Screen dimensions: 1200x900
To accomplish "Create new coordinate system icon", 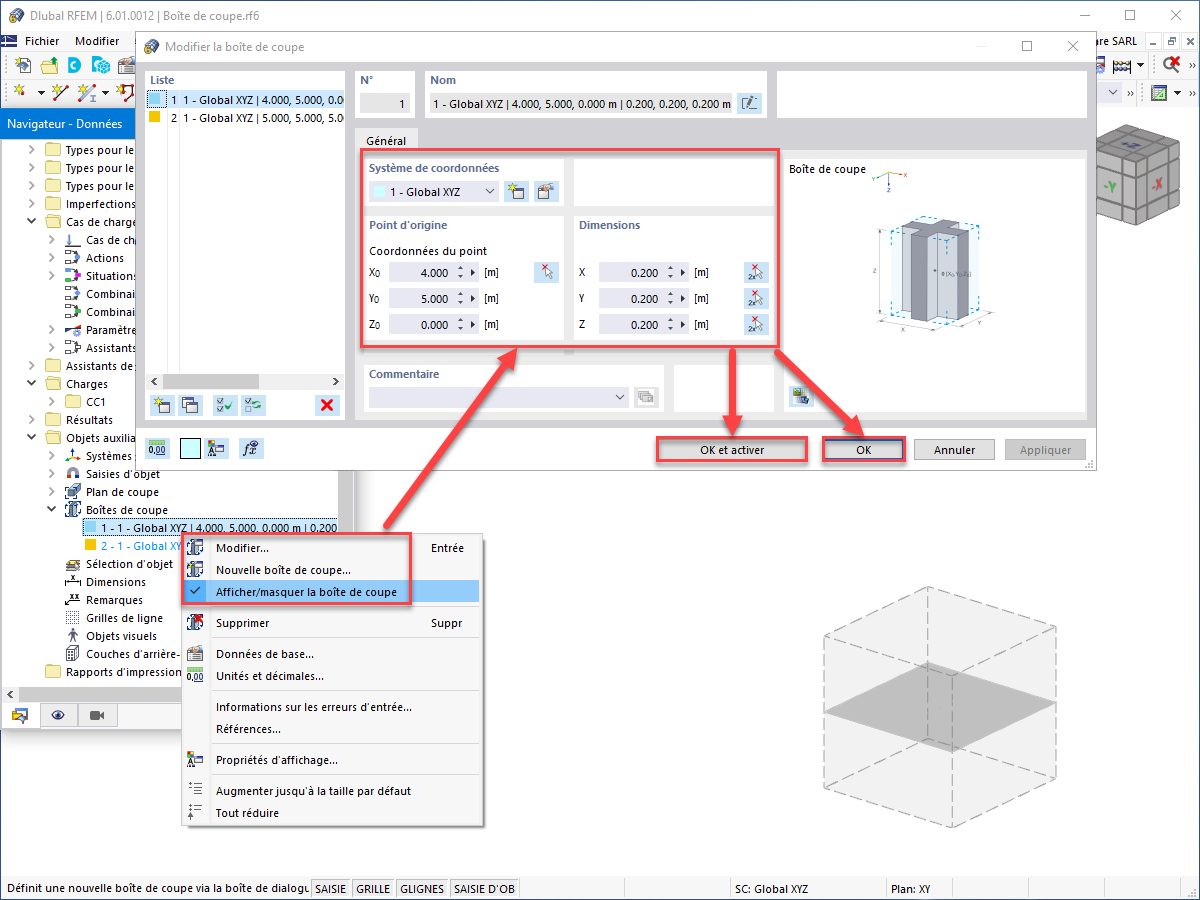I will pos(515,191).
